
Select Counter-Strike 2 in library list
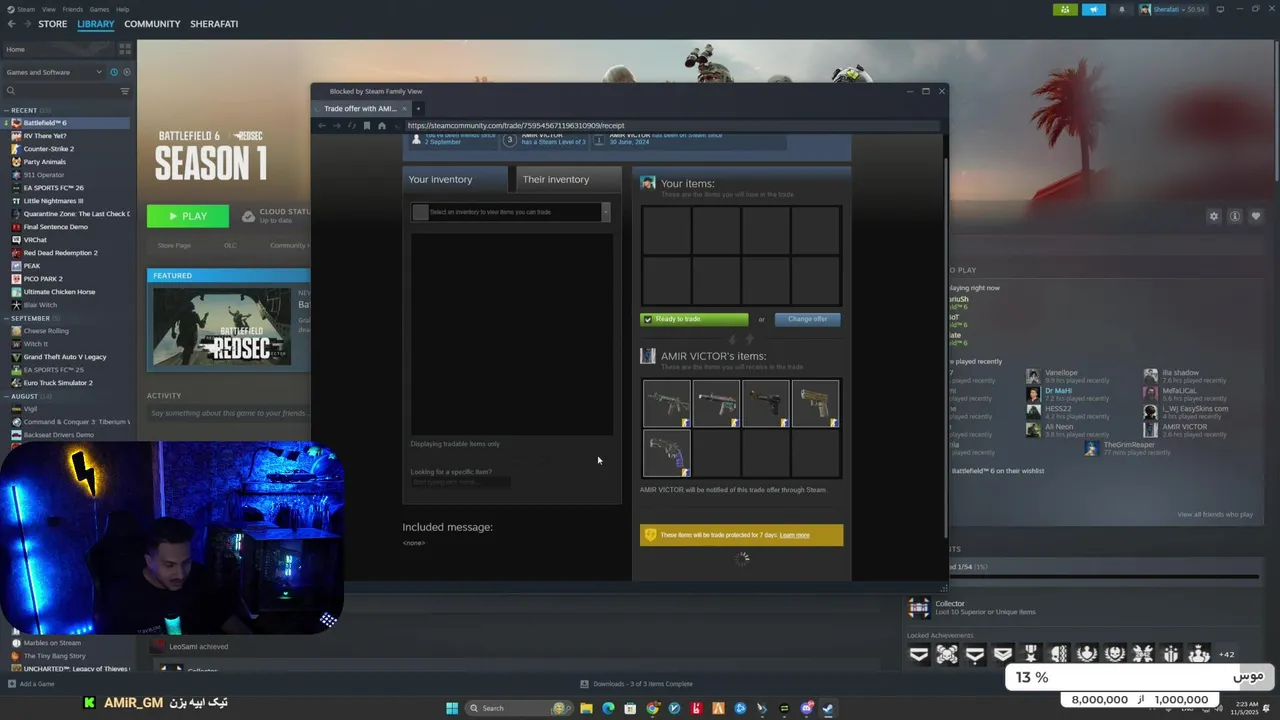[x=48, y=149]
